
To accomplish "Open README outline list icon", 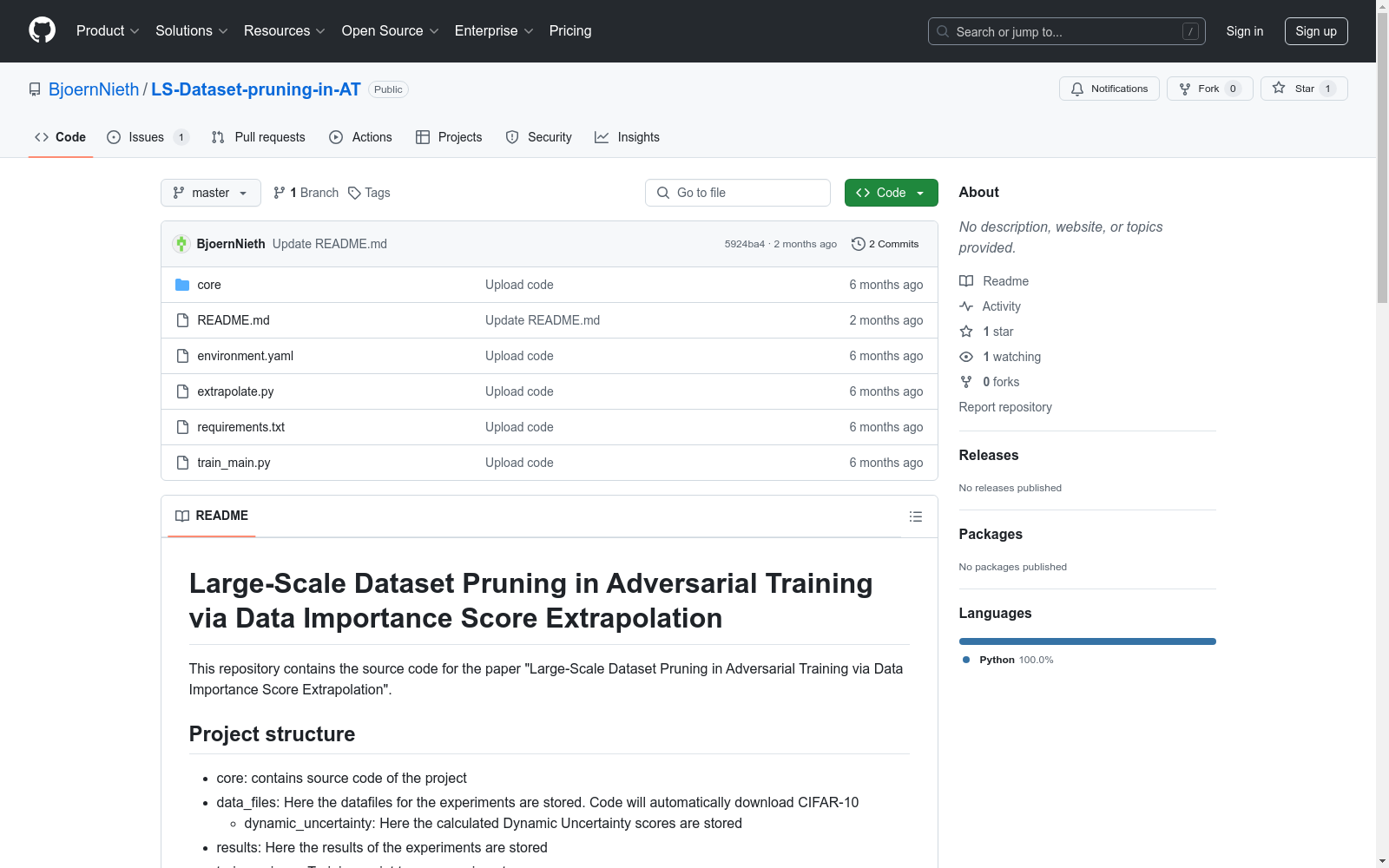I will 916,516.
